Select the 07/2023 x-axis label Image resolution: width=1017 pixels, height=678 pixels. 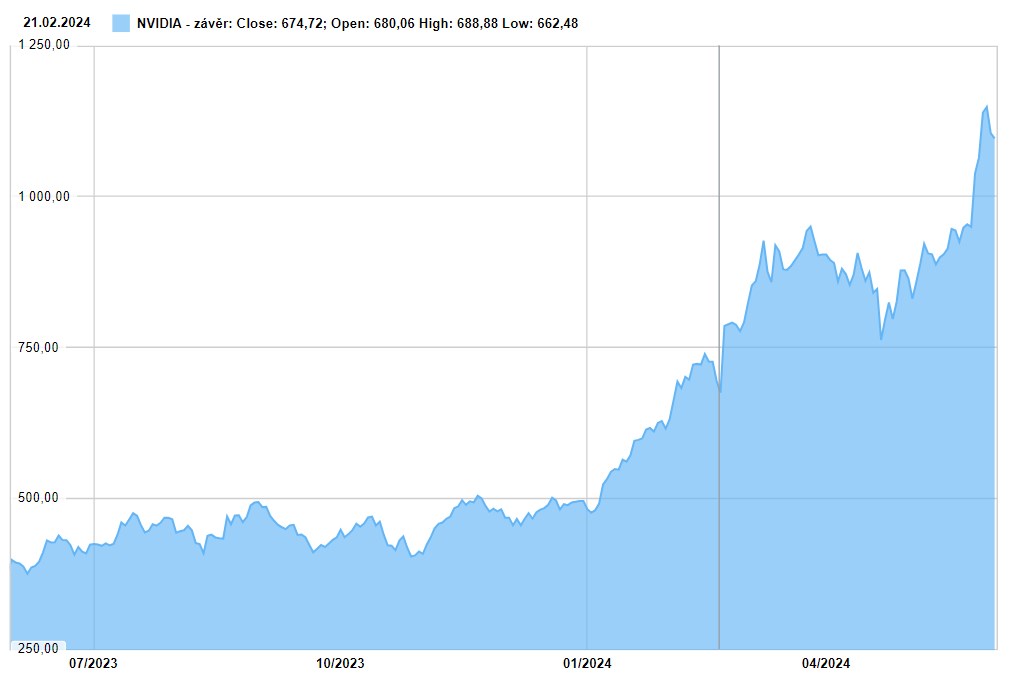click(93, 662)
